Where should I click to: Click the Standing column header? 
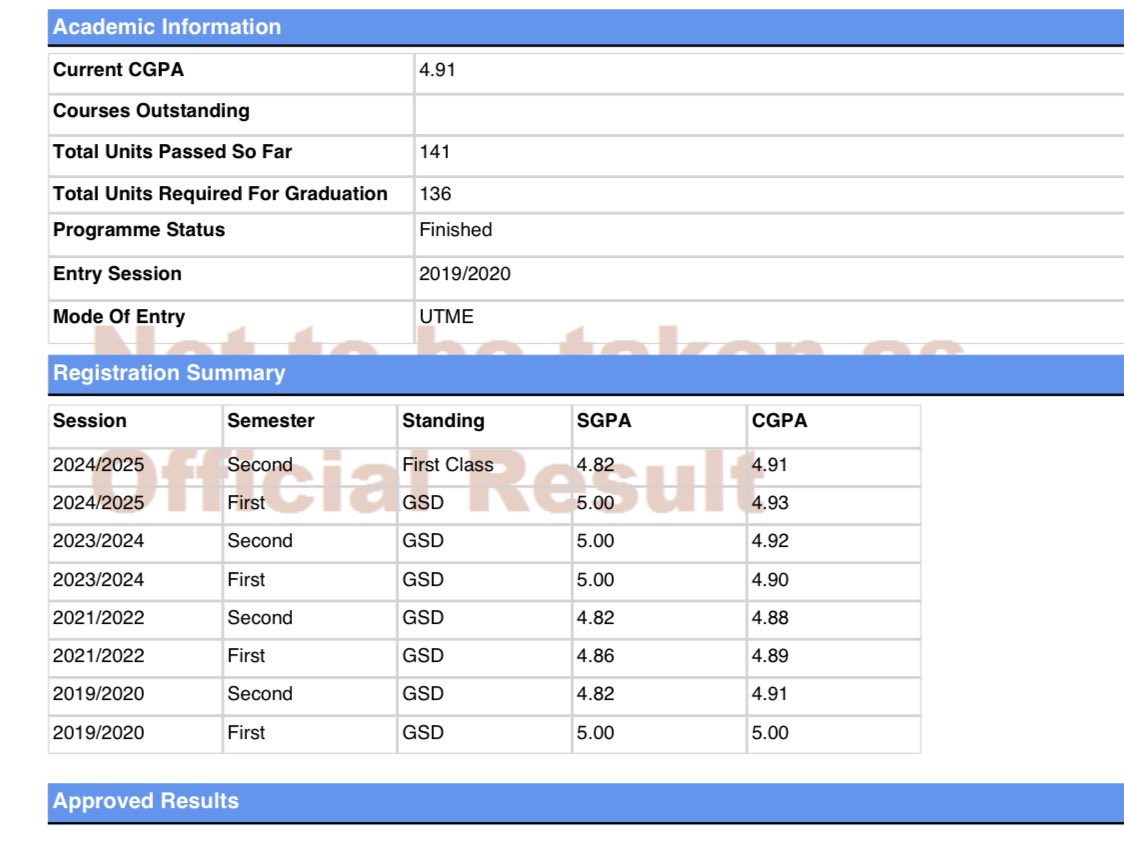pos(443,421)
